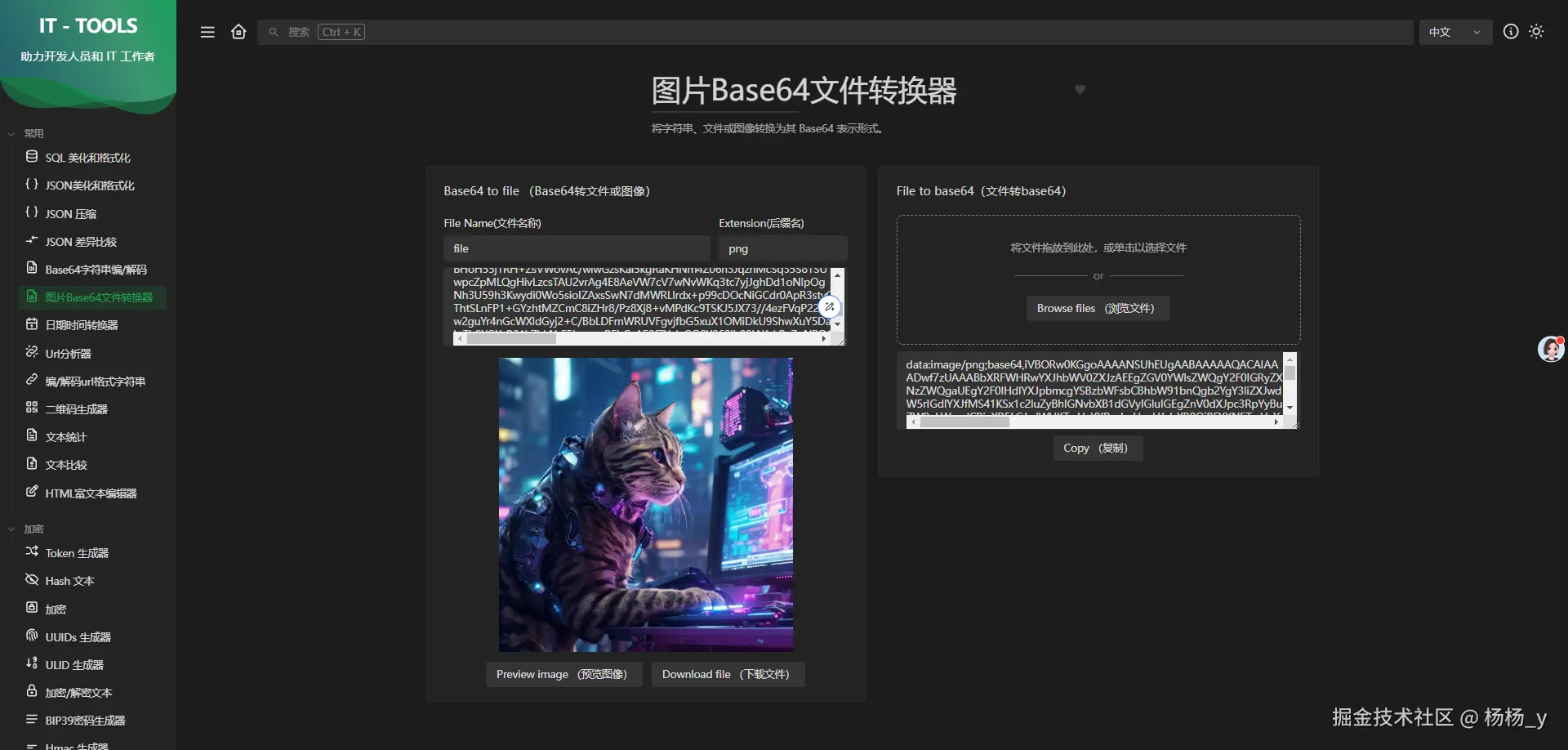Go to the home page icon
The width and height of the screenshot is (1568, 750).
pyautogui.click(x=238, y=32)
